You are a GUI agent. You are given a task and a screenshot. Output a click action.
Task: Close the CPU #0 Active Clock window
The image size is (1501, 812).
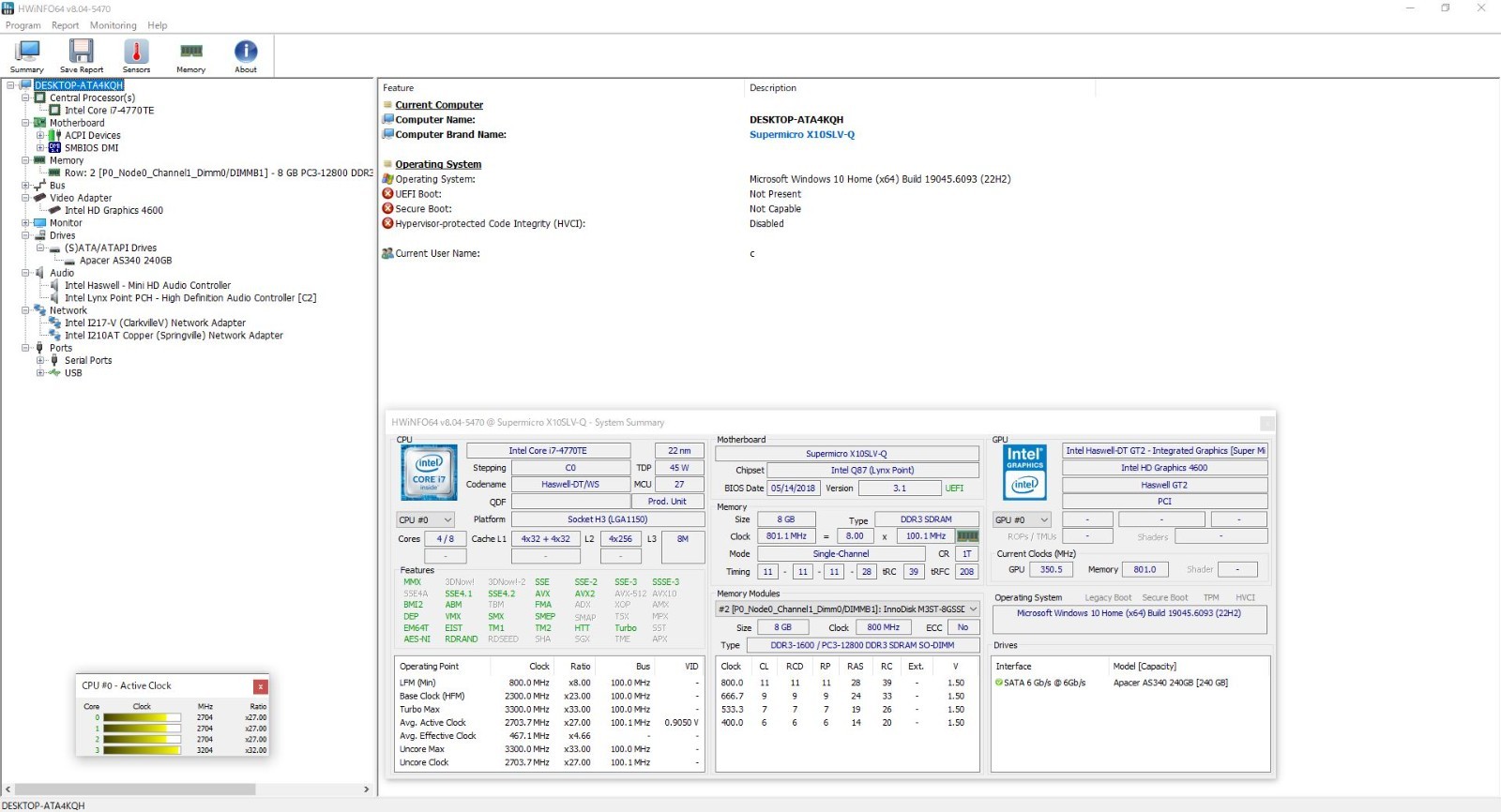[x=260, y=686]
